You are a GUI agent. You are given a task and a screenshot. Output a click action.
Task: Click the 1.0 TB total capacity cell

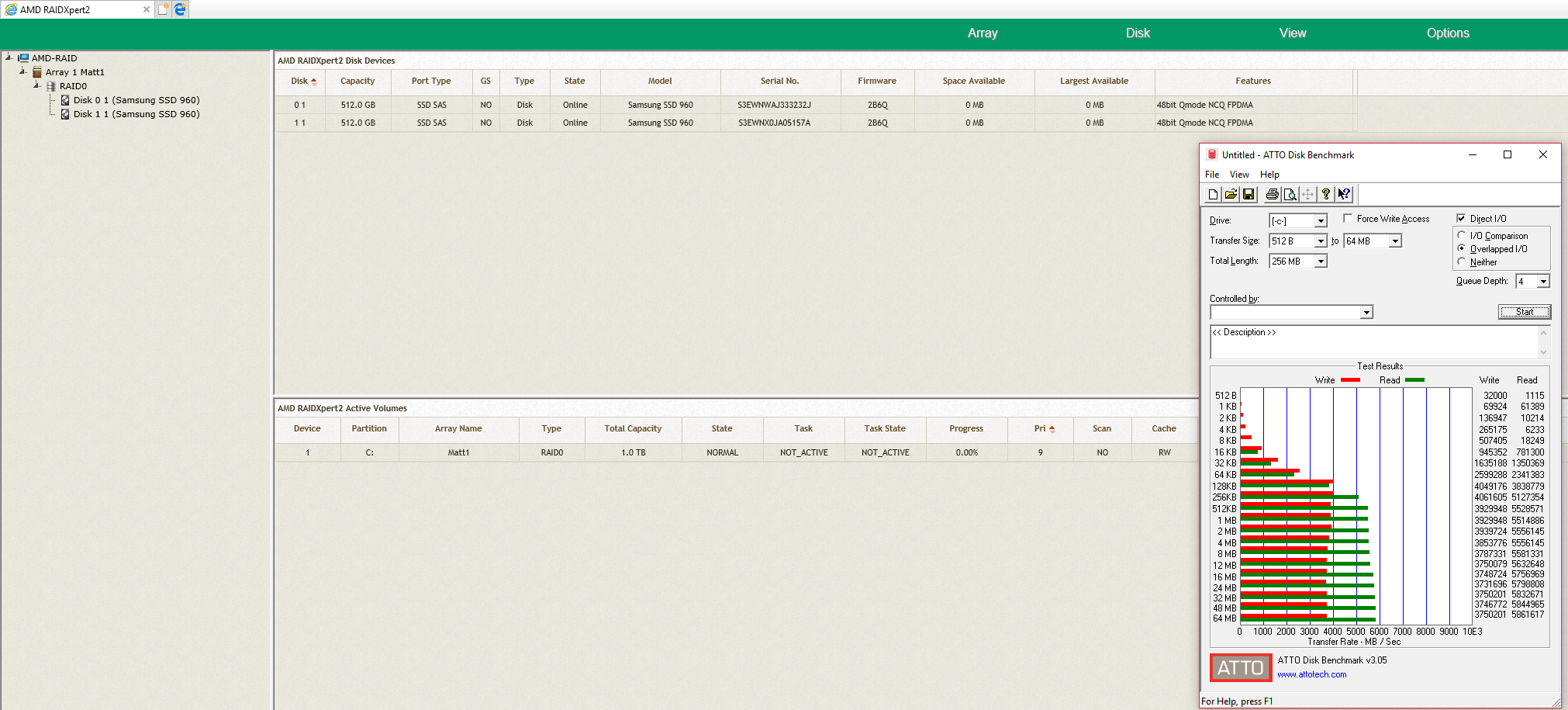click(x=633, y=452)
